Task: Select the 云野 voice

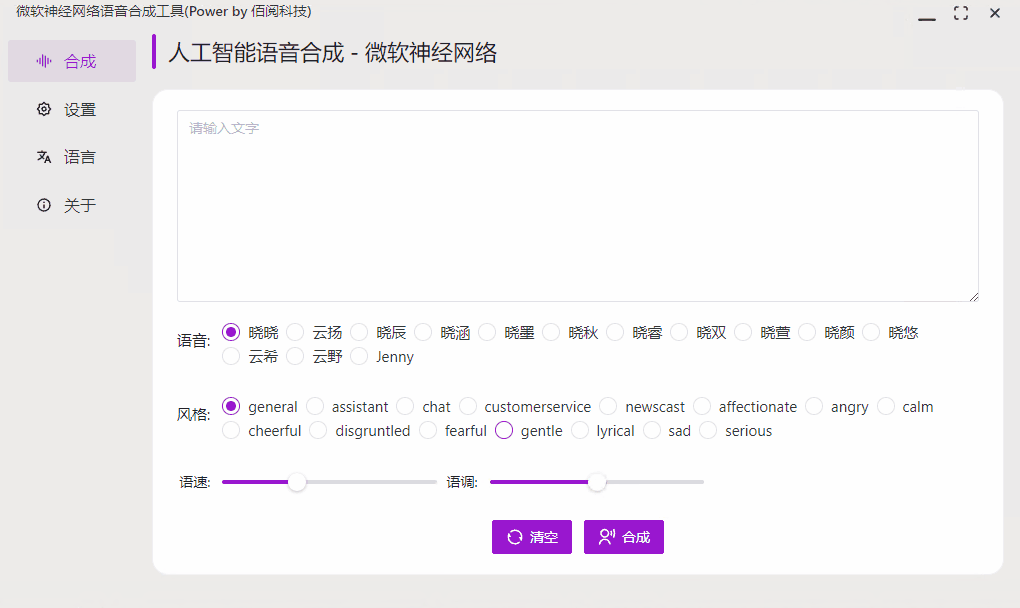Action: (x=295, y=356)
